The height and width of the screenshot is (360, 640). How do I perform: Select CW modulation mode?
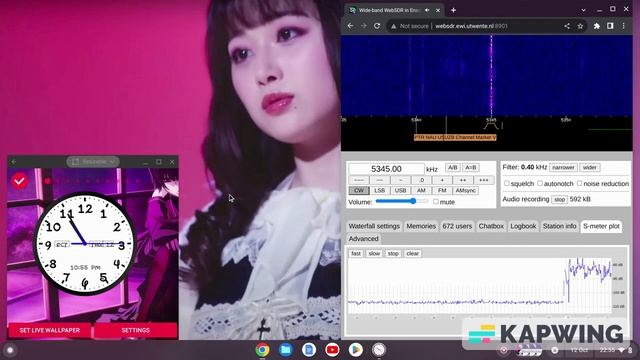[359, 191]
